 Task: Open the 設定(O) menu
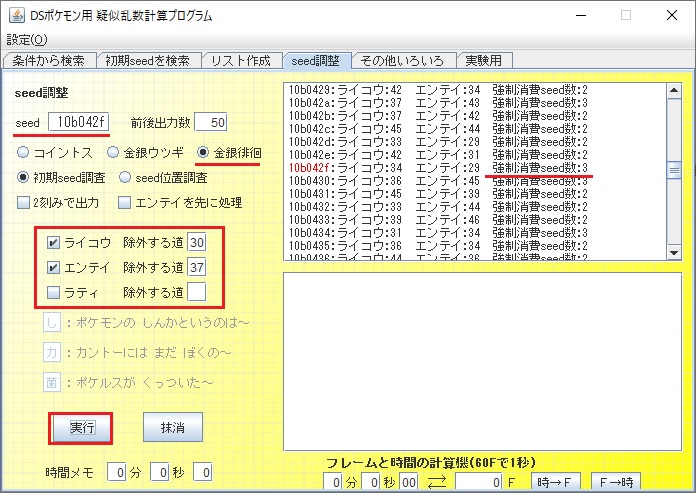(x=27, y=40)
